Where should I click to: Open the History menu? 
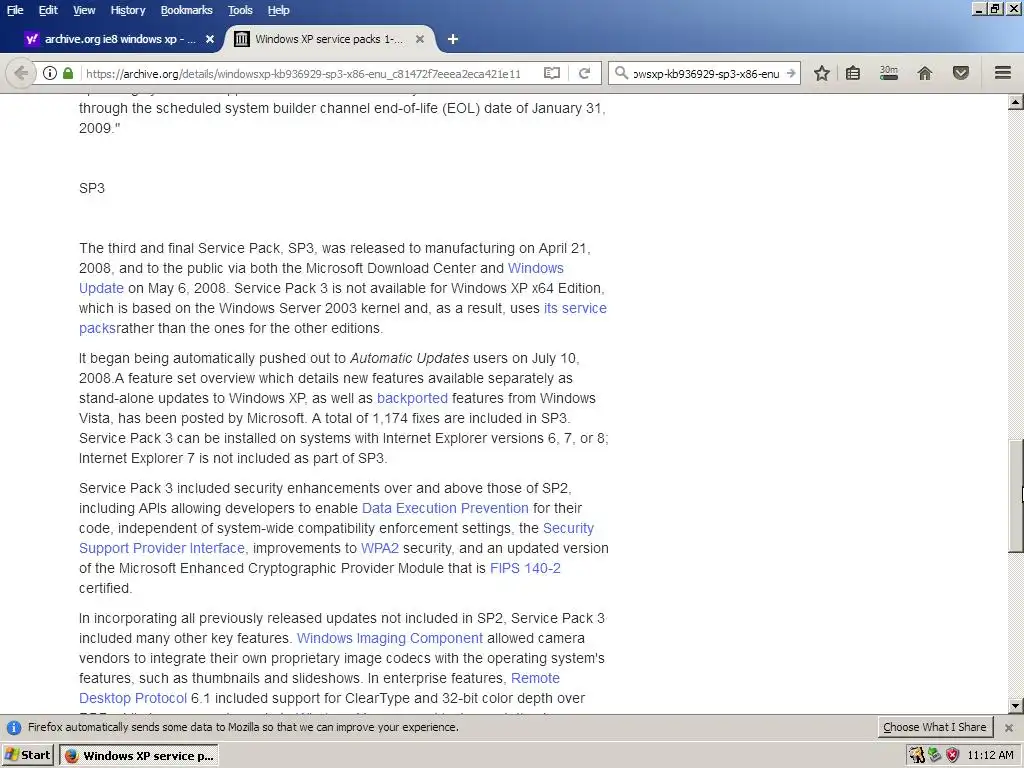[x=127, y=10]
